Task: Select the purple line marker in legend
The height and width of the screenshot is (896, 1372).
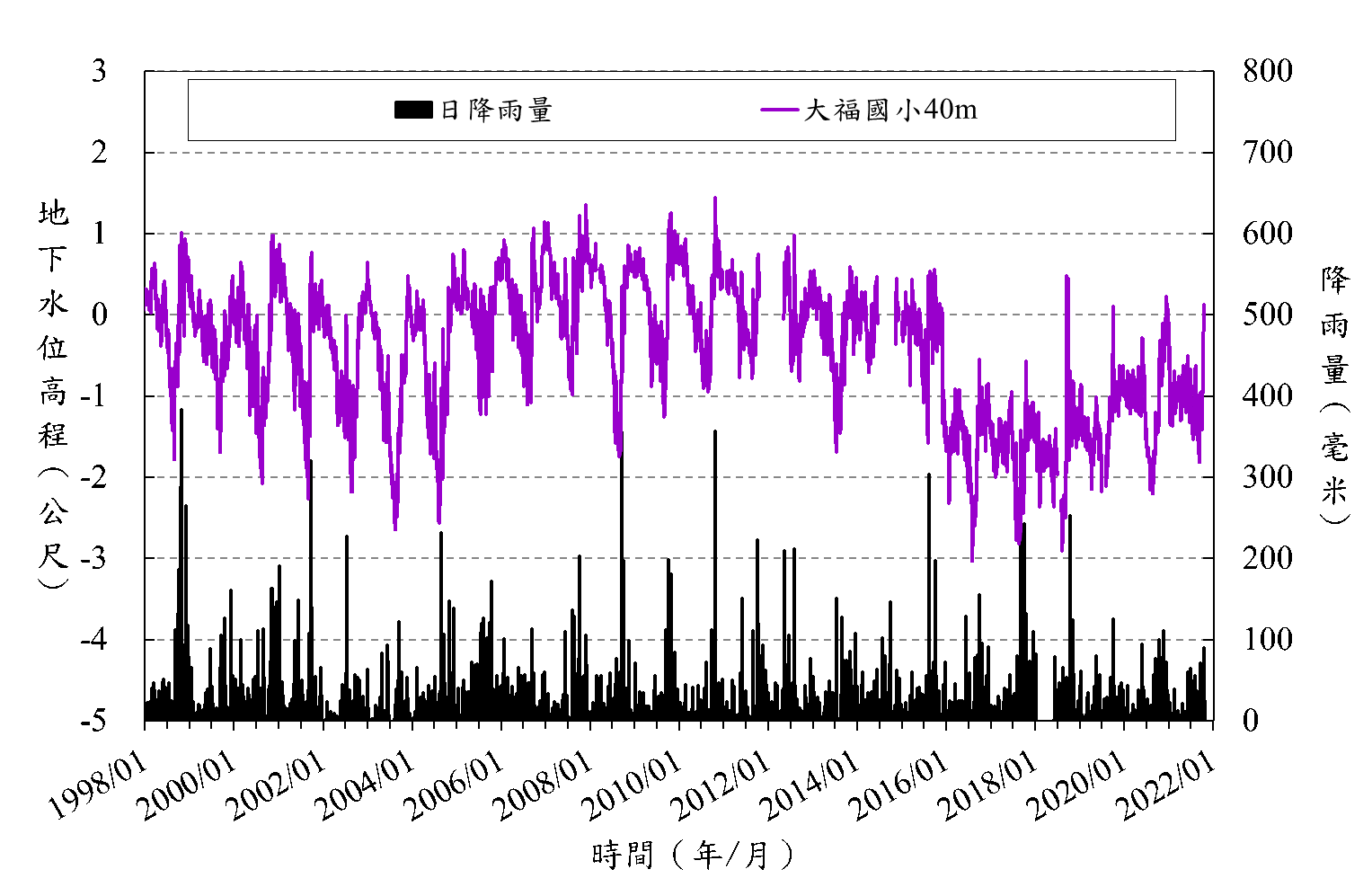Action: (779, 111)
